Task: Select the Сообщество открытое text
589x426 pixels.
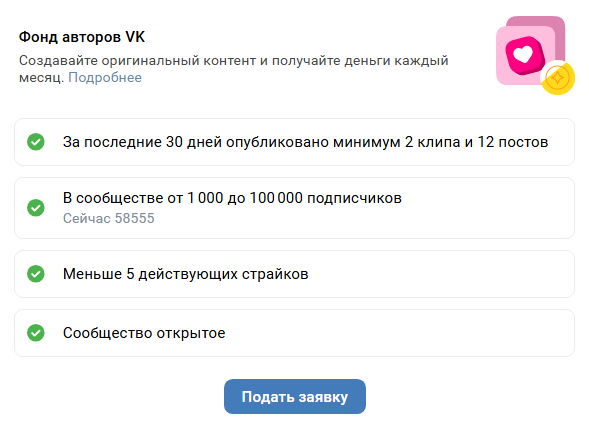Action: coord(144,333)
